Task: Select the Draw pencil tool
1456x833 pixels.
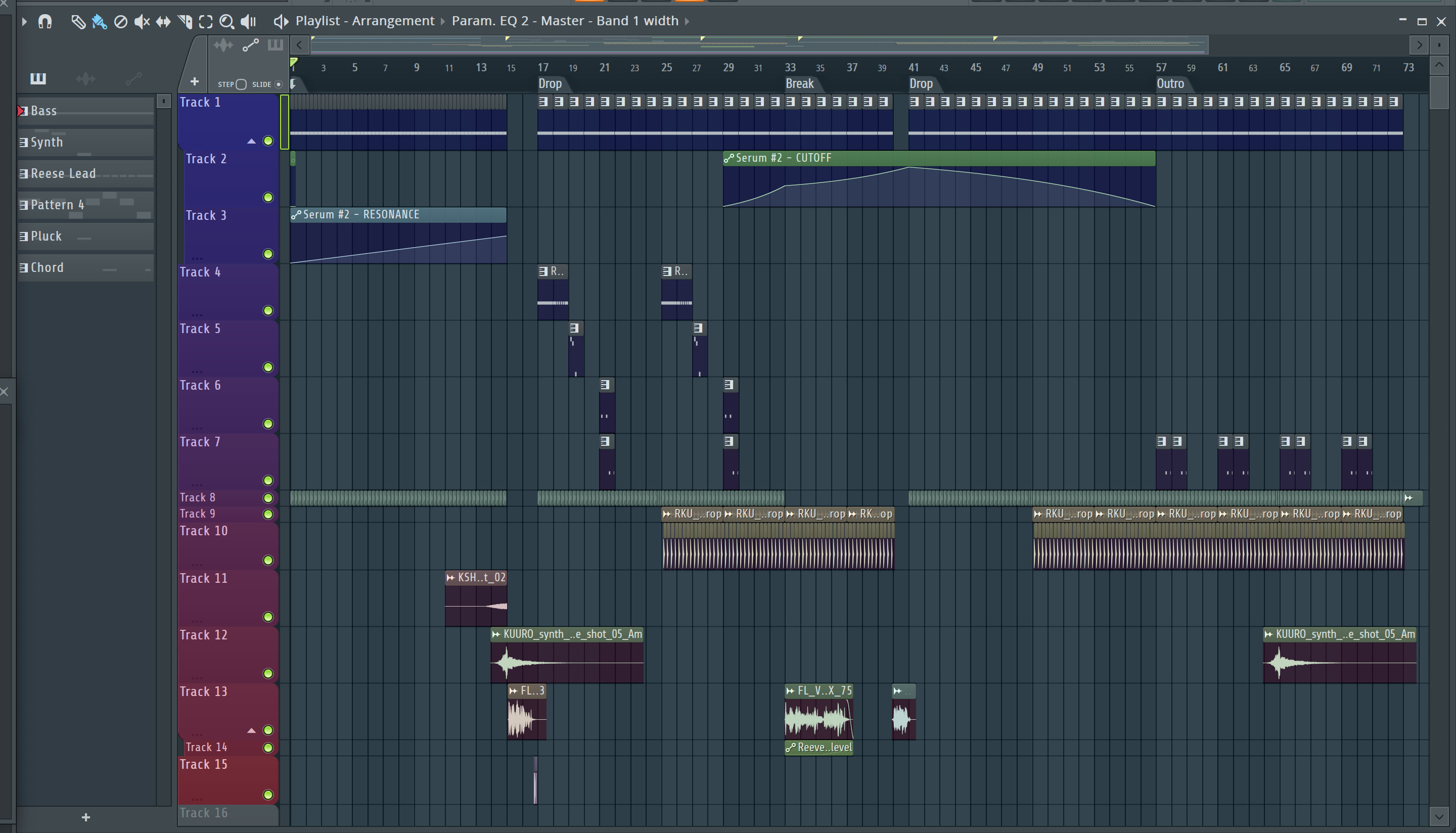Action: point(78,22)
